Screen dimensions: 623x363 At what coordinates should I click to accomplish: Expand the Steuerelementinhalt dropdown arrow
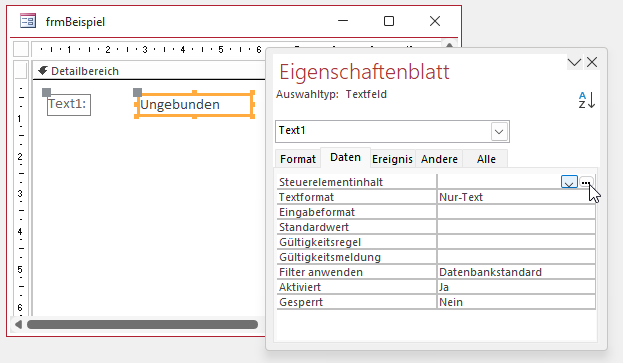pos(569,182)
